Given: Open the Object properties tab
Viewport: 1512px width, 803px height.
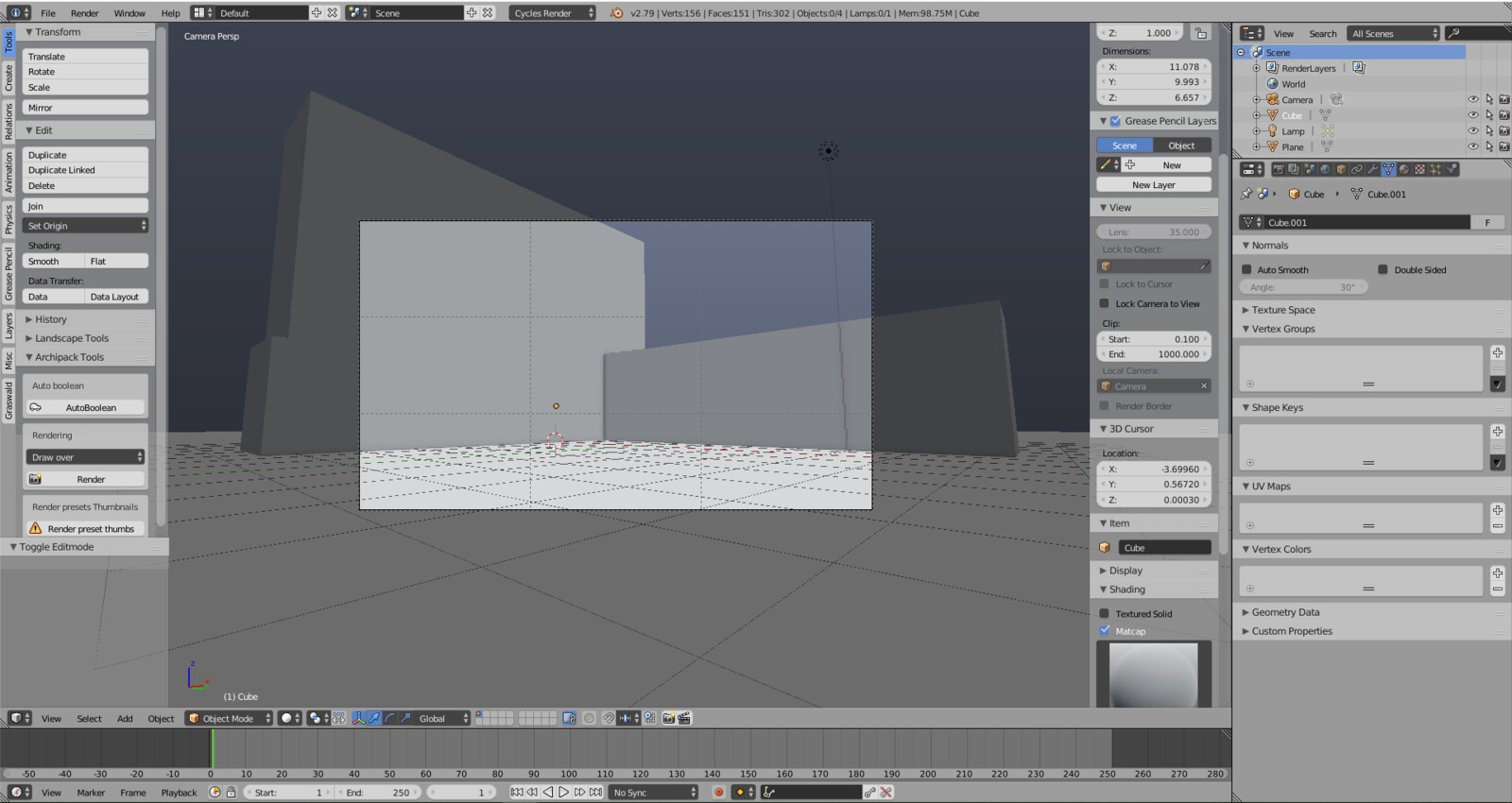Looking at the screenshot, I should (x=1341, y=169).
